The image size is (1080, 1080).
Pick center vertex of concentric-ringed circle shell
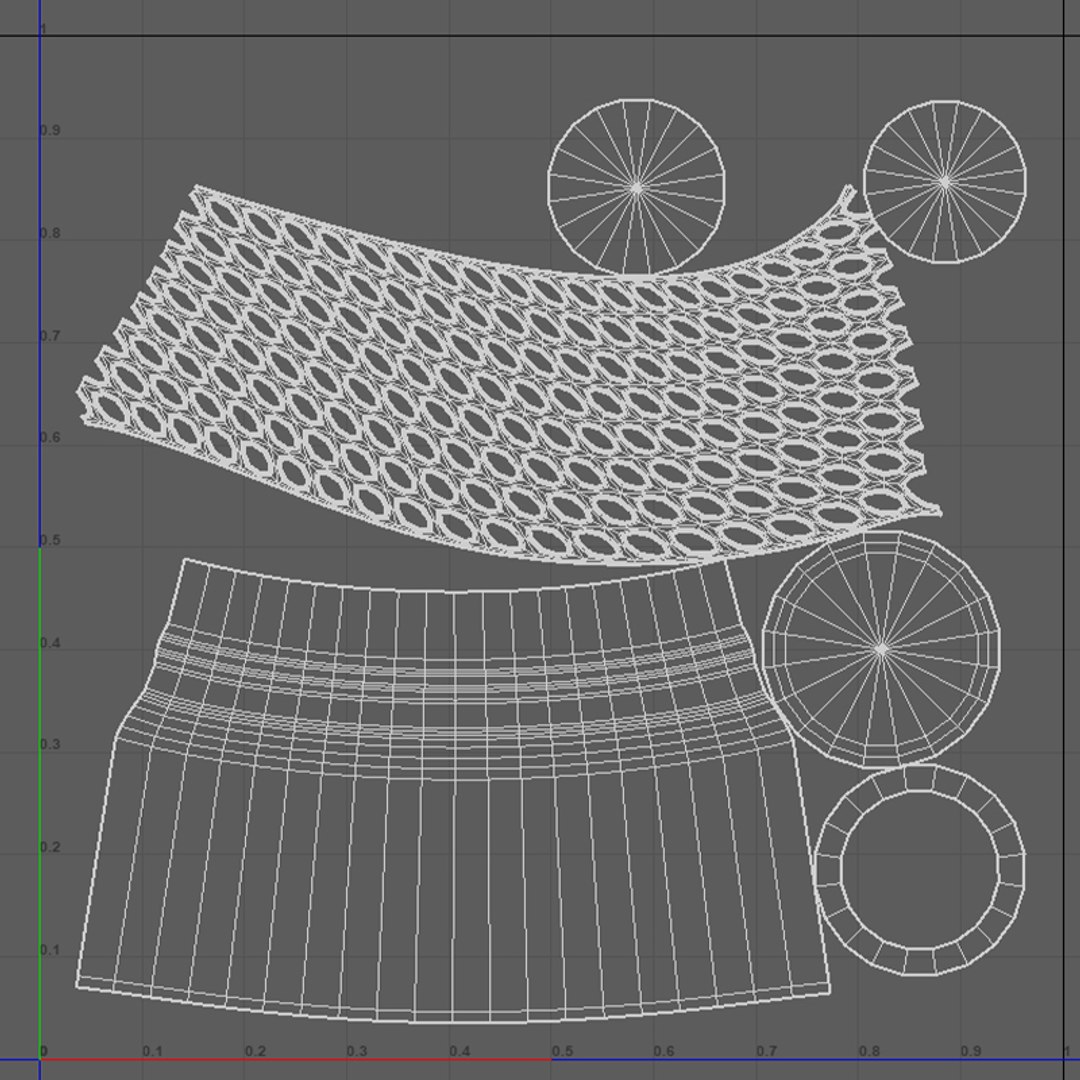tap(881, 649)
